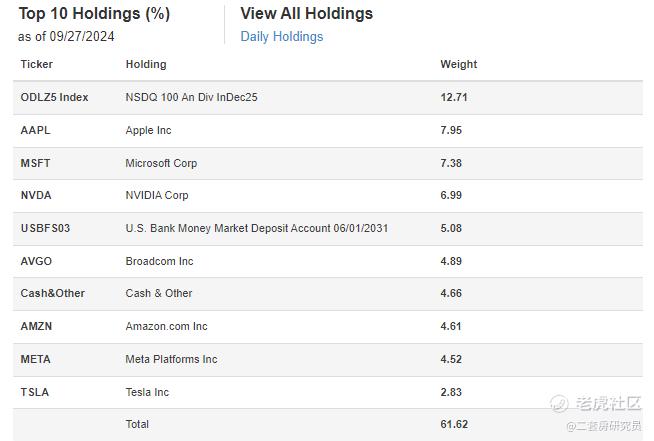Select the ODLZ5 Index ticker cell
The image size is (654, 441).
pos(54,97)
